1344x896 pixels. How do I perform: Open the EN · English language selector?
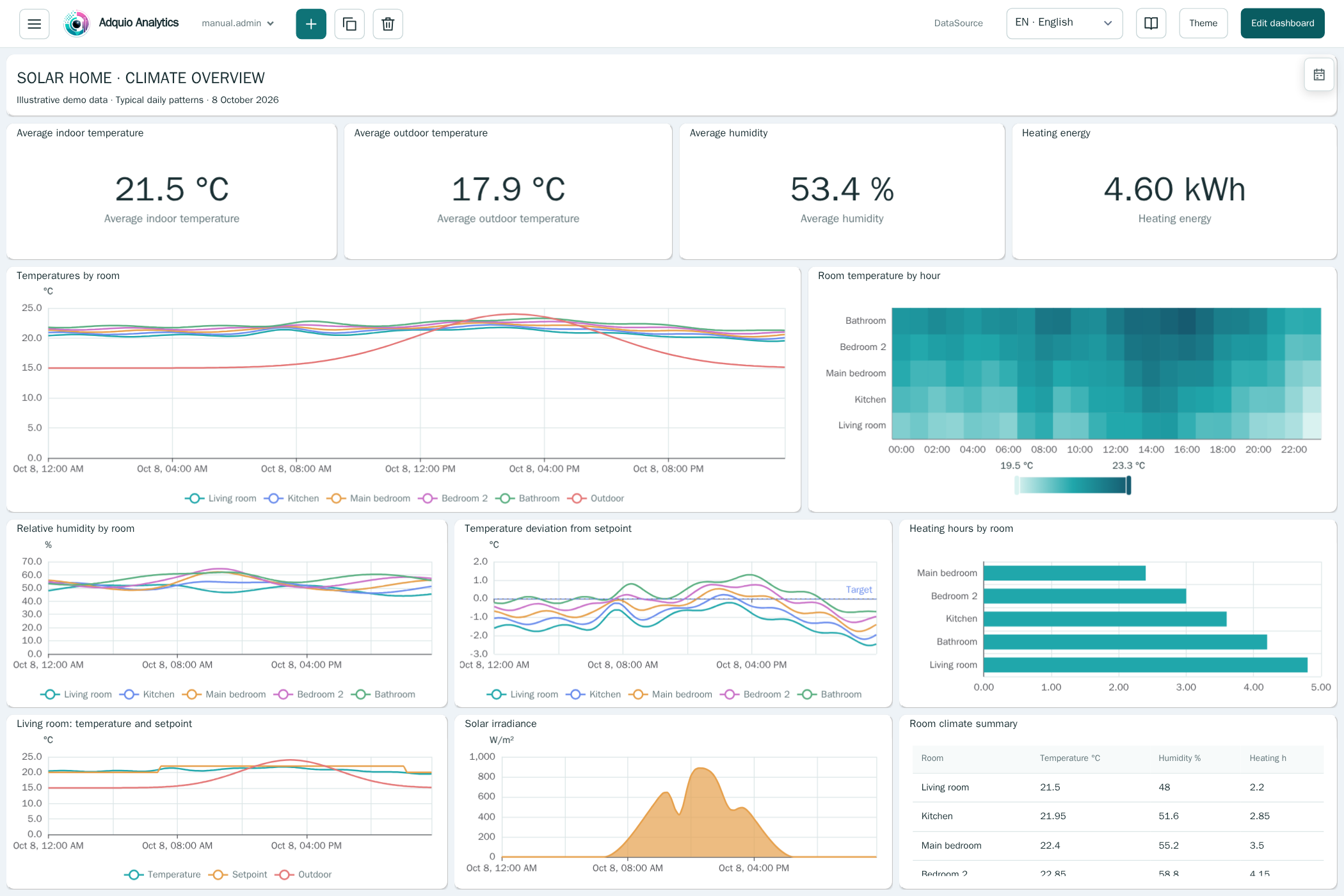click(x=1064, y=23)
